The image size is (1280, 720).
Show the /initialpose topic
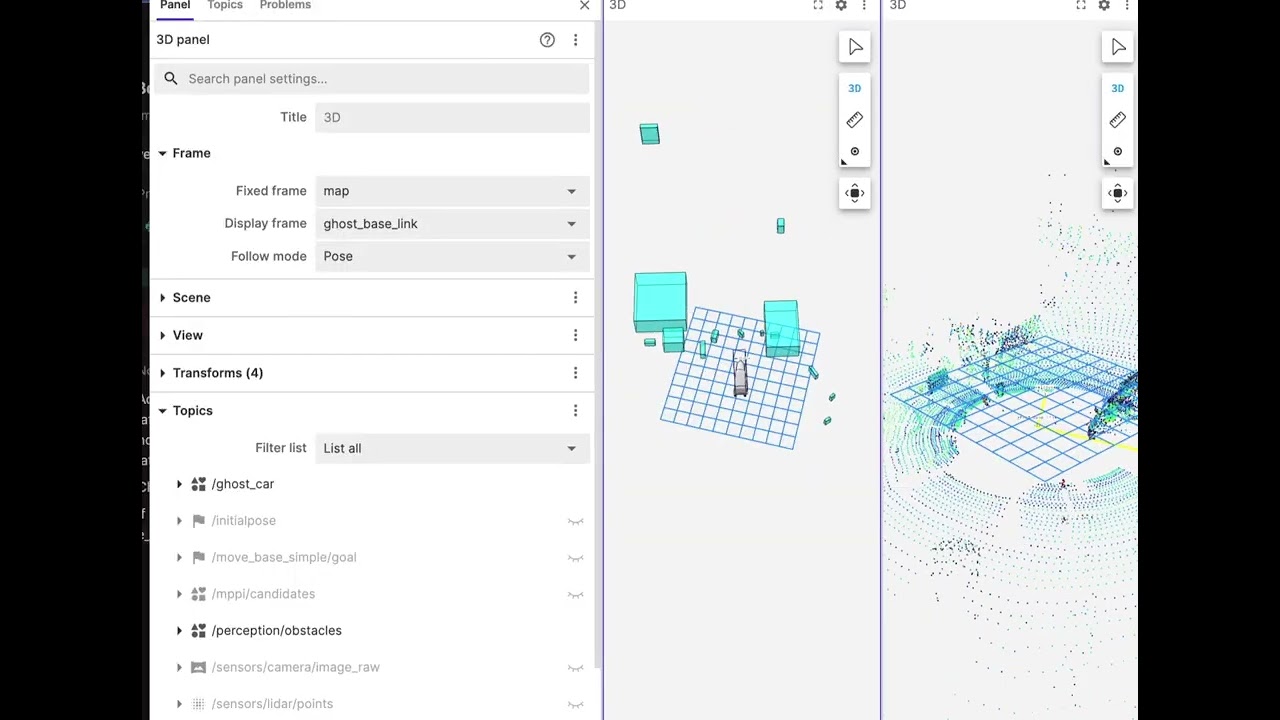[x=575, y=521]
